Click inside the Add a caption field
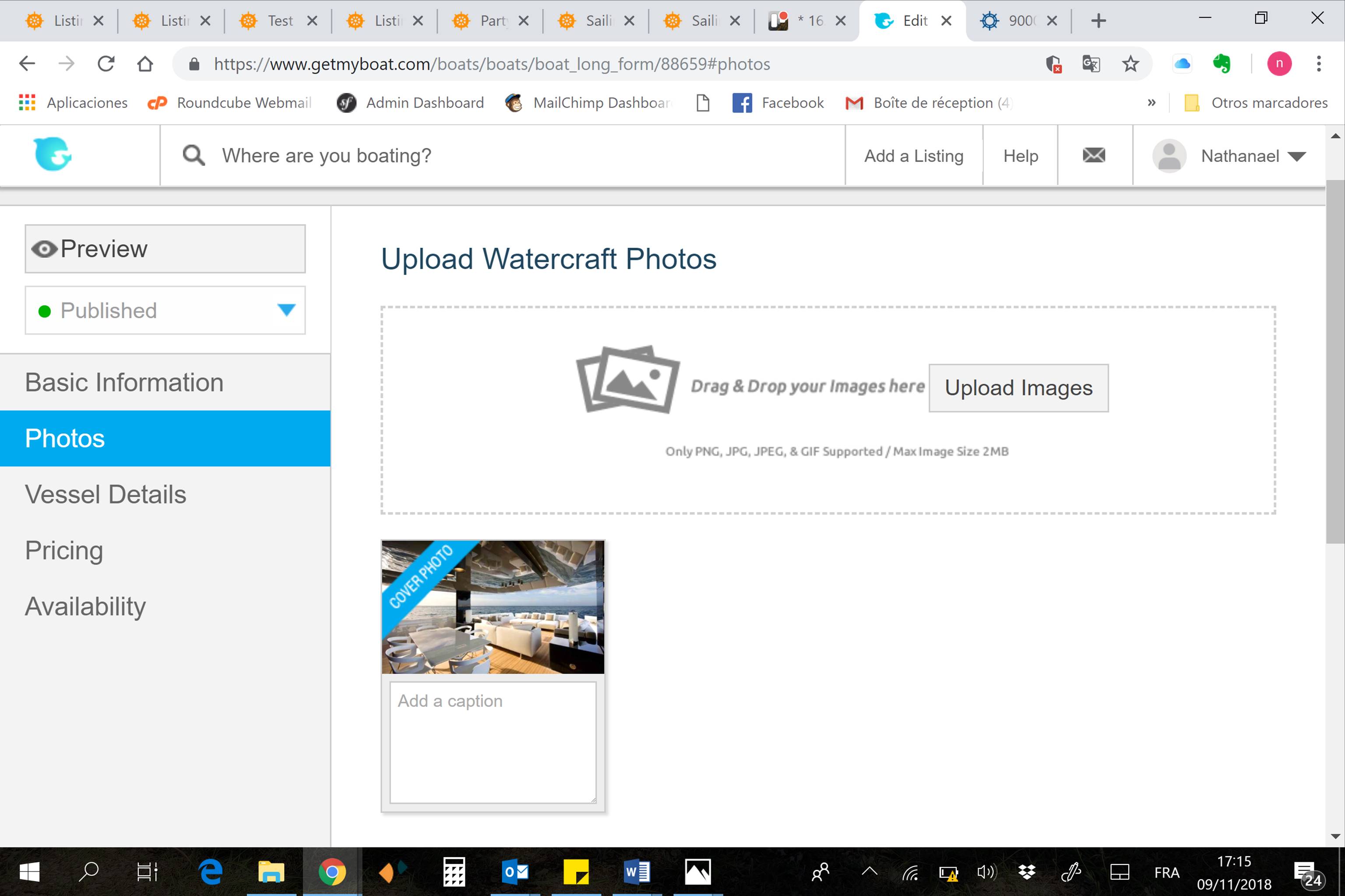This screenshot has width=1345, height=896. [x=492, y=743]
